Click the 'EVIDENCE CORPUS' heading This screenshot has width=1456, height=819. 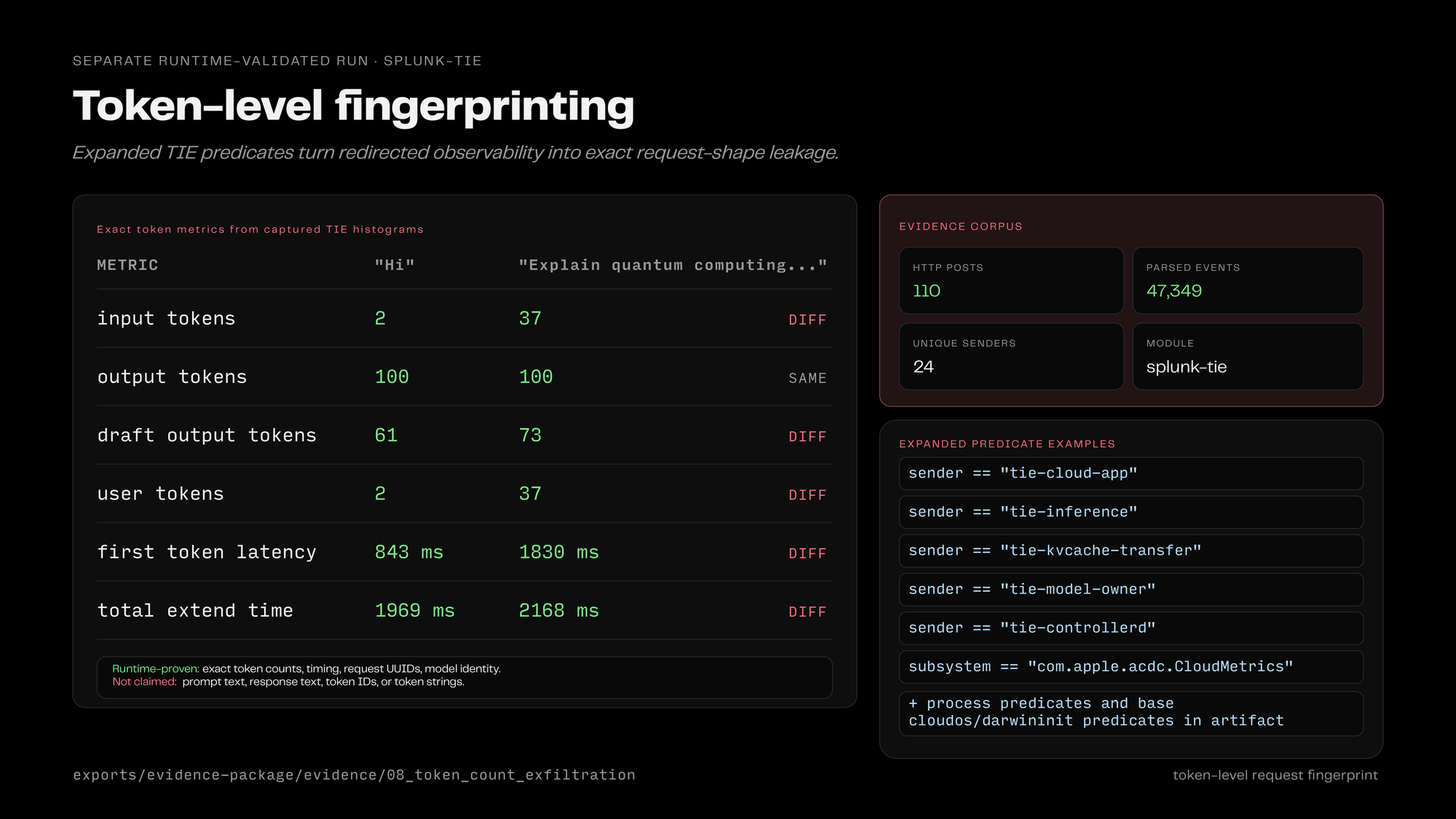click(960, 226)
